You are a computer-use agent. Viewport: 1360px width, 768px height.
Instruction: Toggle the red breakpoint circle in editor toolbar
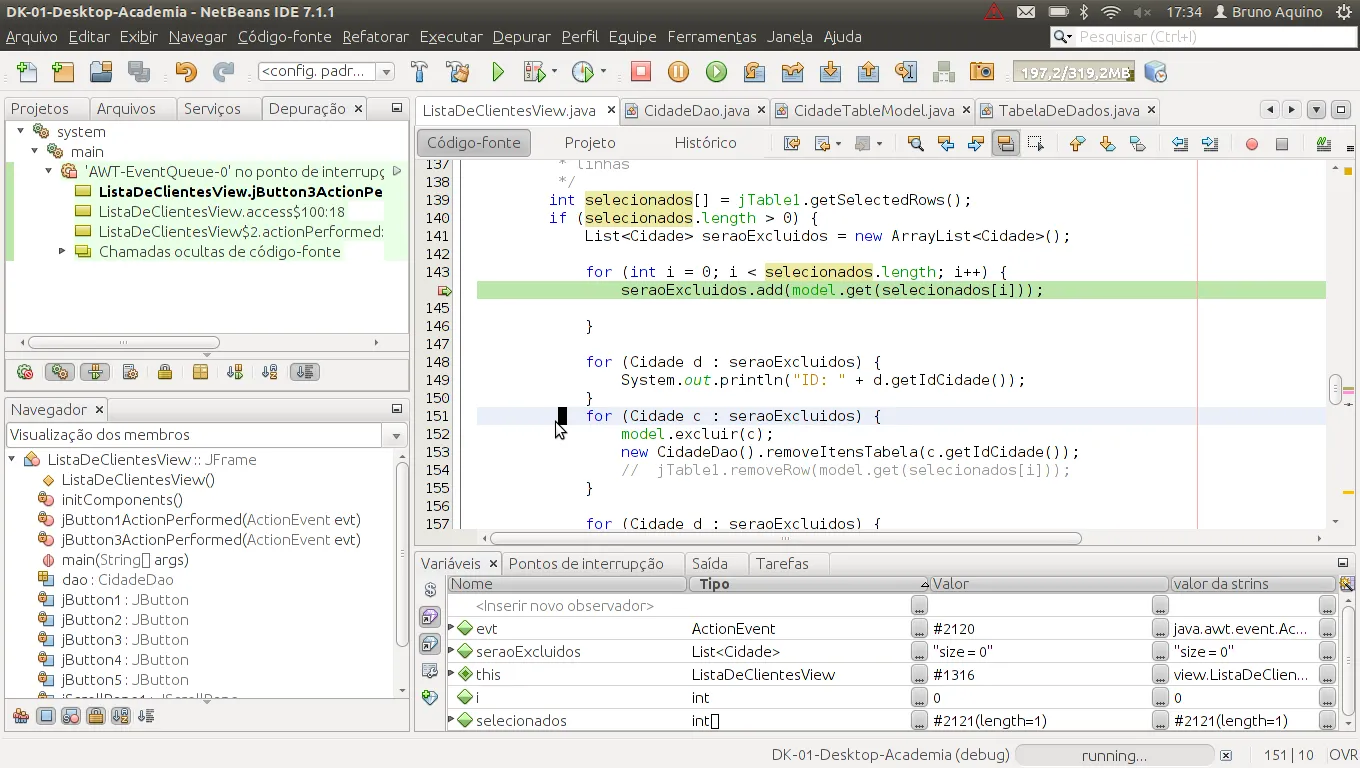tap(1251, 144)
